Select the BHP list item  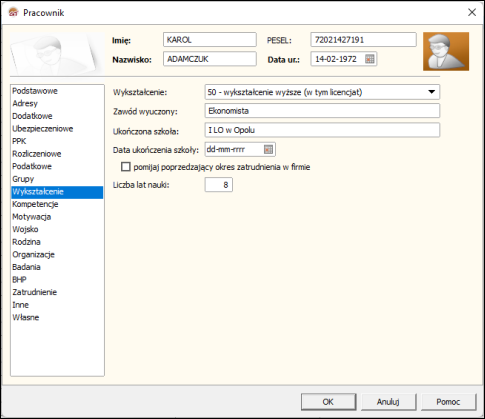(x=19, y=280)
